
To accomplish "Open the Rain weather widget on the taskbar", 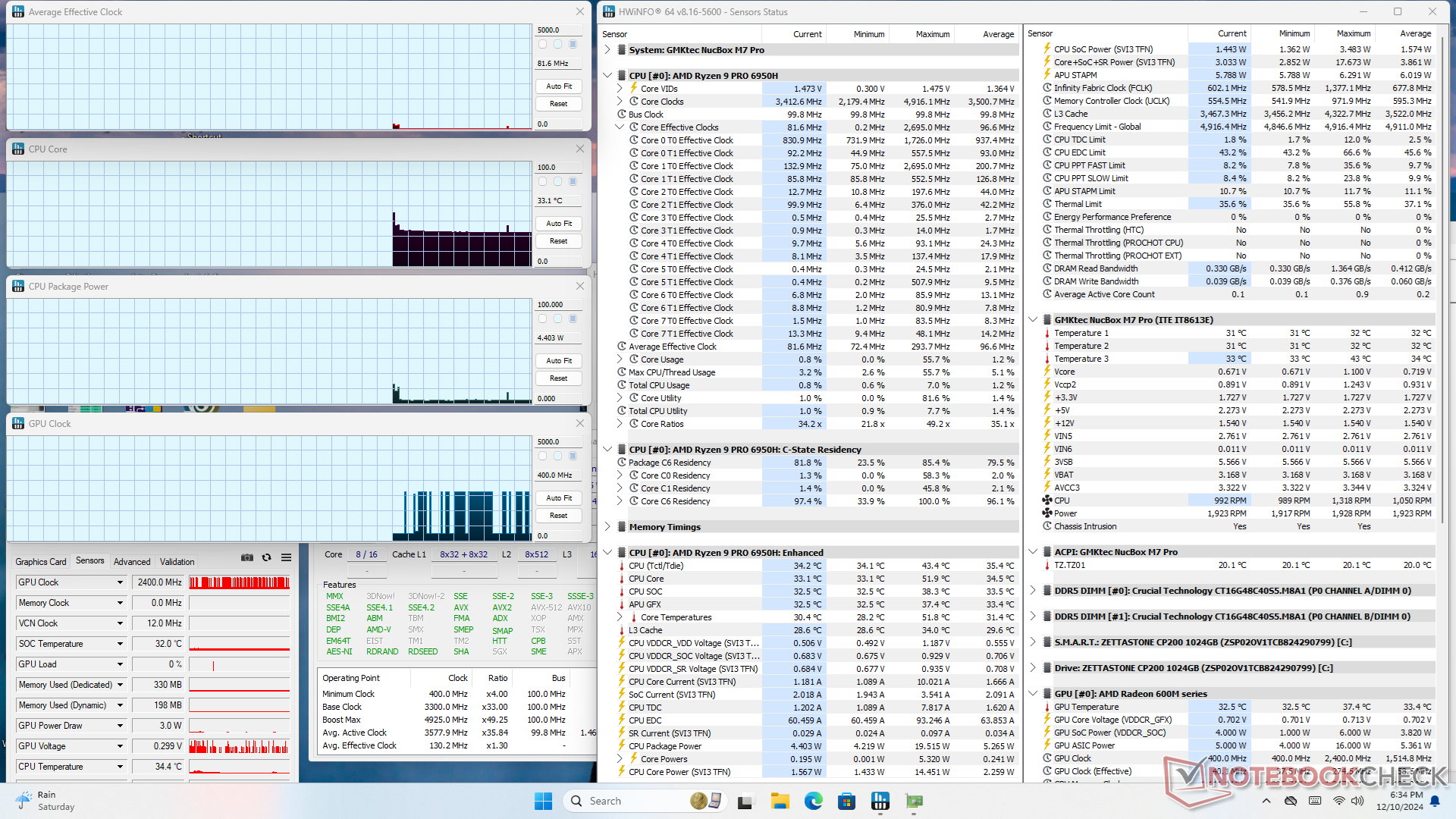I will point(45,801).
